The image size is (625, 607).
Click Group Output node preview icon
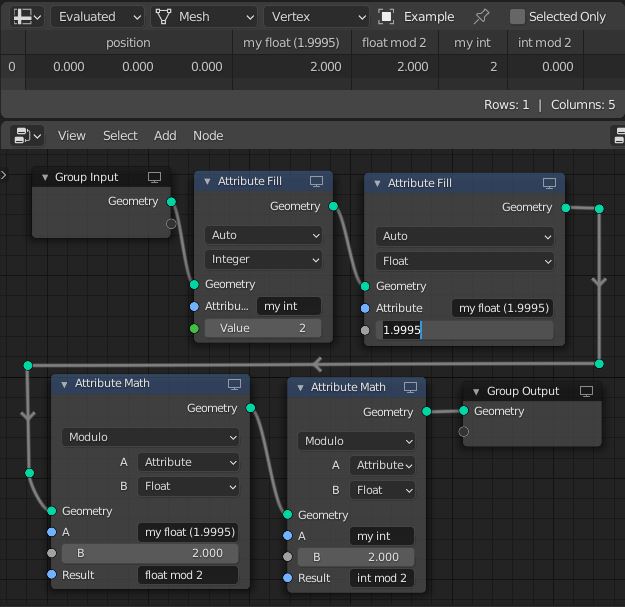pos(586,391)
